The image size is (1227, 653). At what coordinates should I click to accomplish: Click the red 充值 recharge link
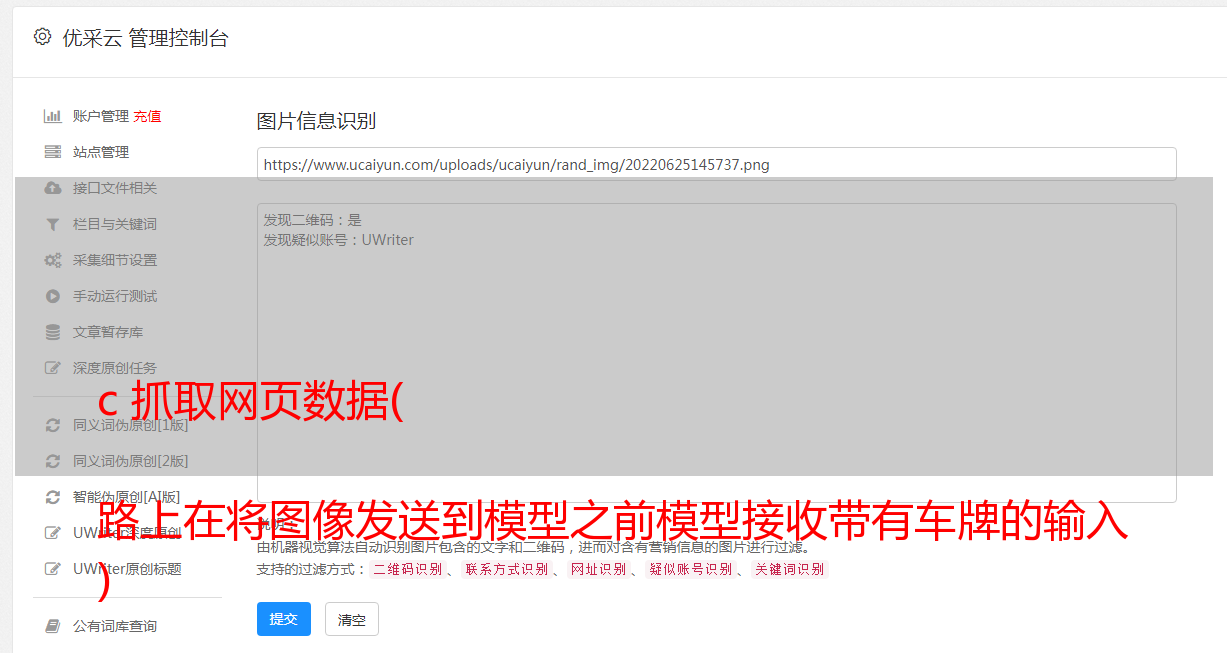(147, 116)
